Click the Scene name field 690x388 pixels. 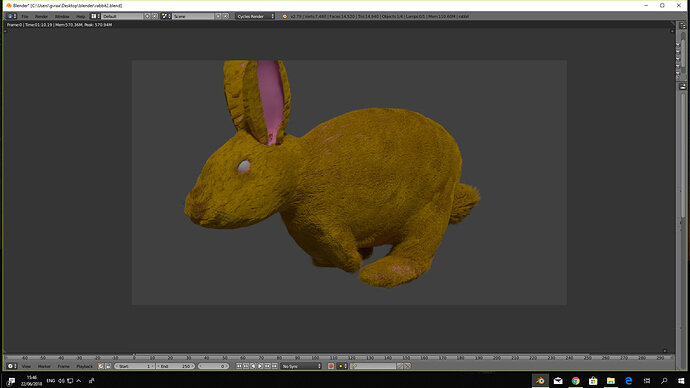pos(193,16)
